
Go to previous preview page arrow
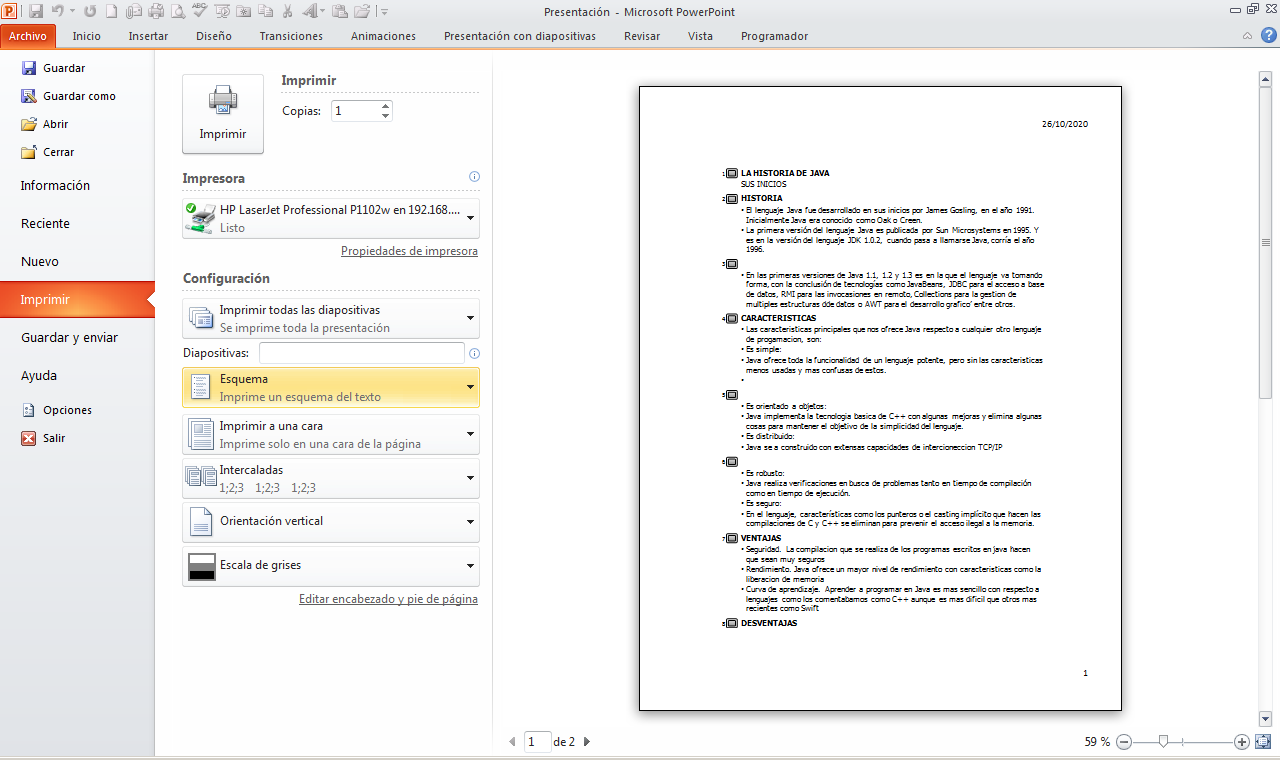[513, 742]
